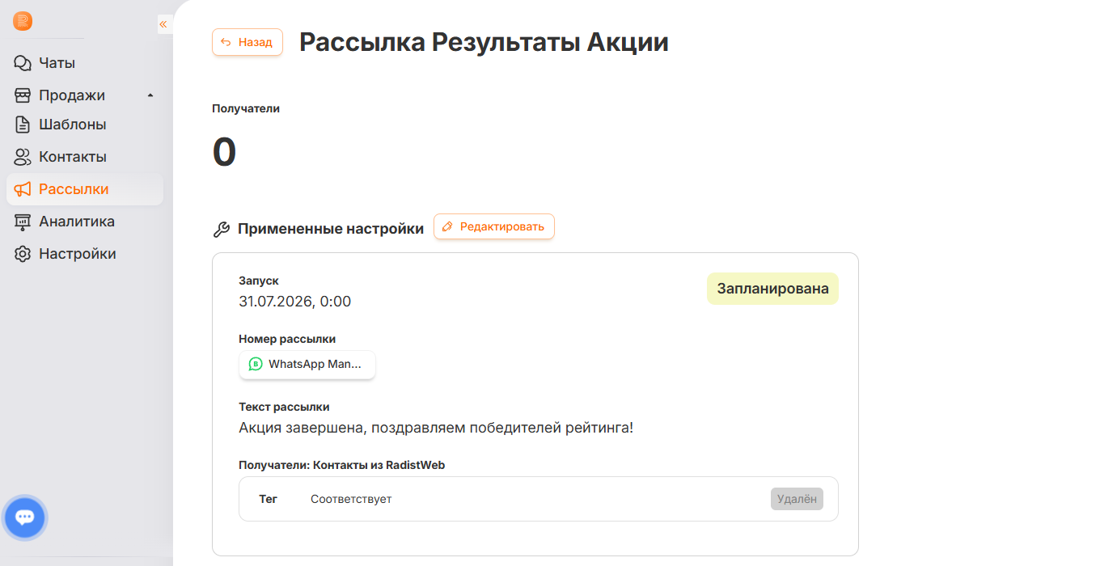Click the orange app logo
Image resolution: width=1100 pixels, height=566 pixels.
pyautogui.click(x=22, y=21)
